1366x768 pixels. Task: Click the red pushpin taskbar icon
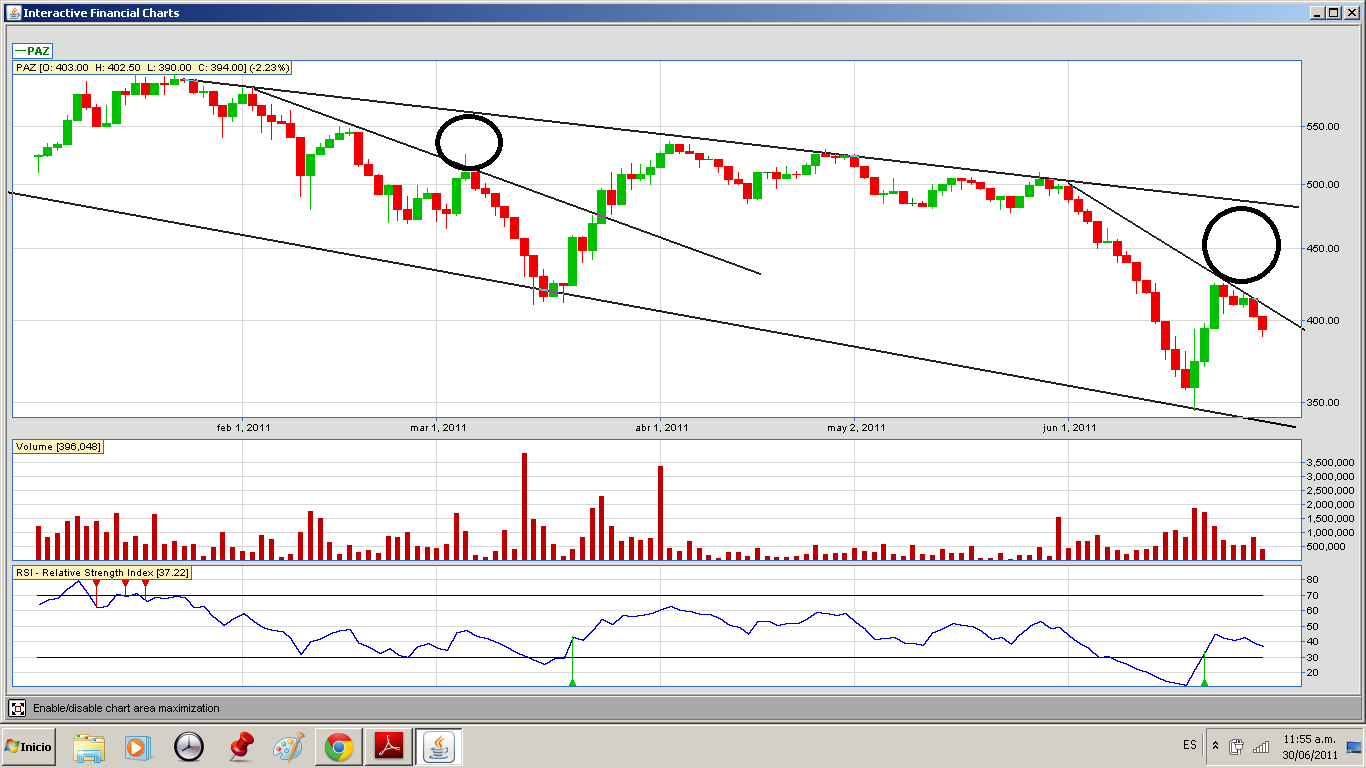tap(239, 747)
